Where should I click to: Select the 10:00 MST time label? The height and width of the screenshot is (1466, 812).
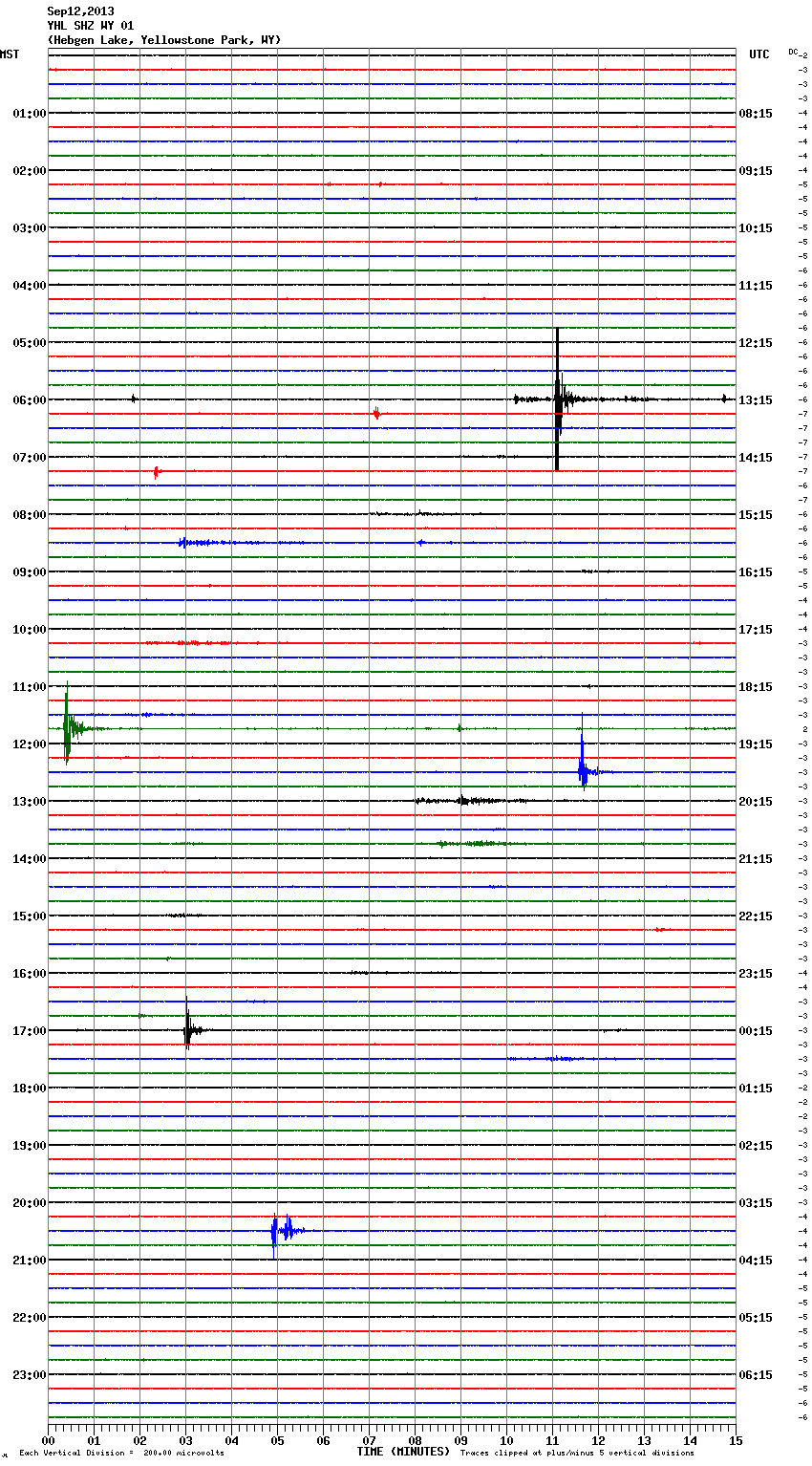tap(30, 630)
